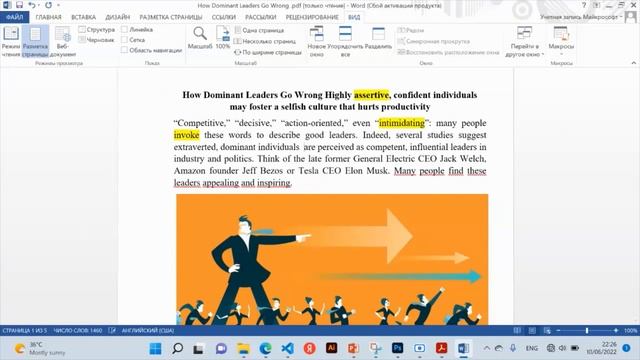
Task: Click language АНГЛИЙСКИЙ (США) in status bar
Action: (x=148, y=330)
